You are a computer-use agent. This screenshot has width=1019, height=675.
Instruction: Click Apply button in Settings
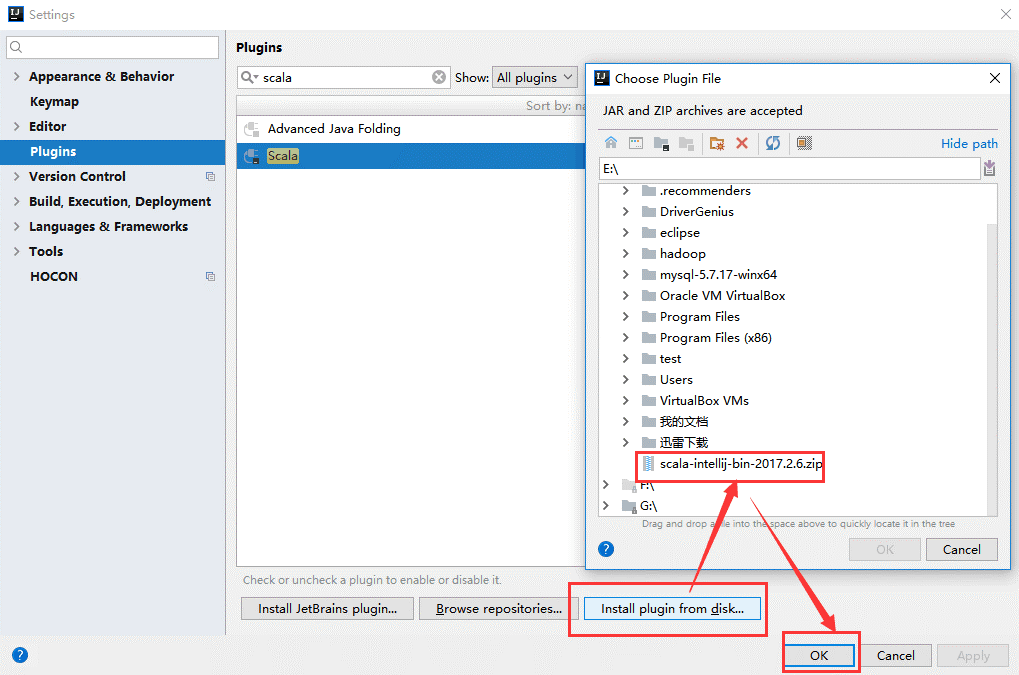tap(973, 656)
